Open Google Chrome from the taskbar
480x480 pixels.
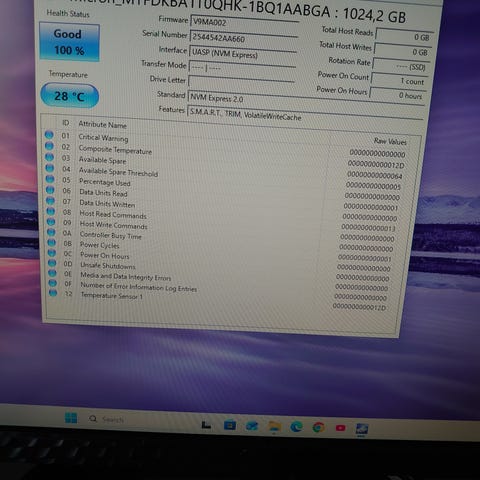(318, 427)
